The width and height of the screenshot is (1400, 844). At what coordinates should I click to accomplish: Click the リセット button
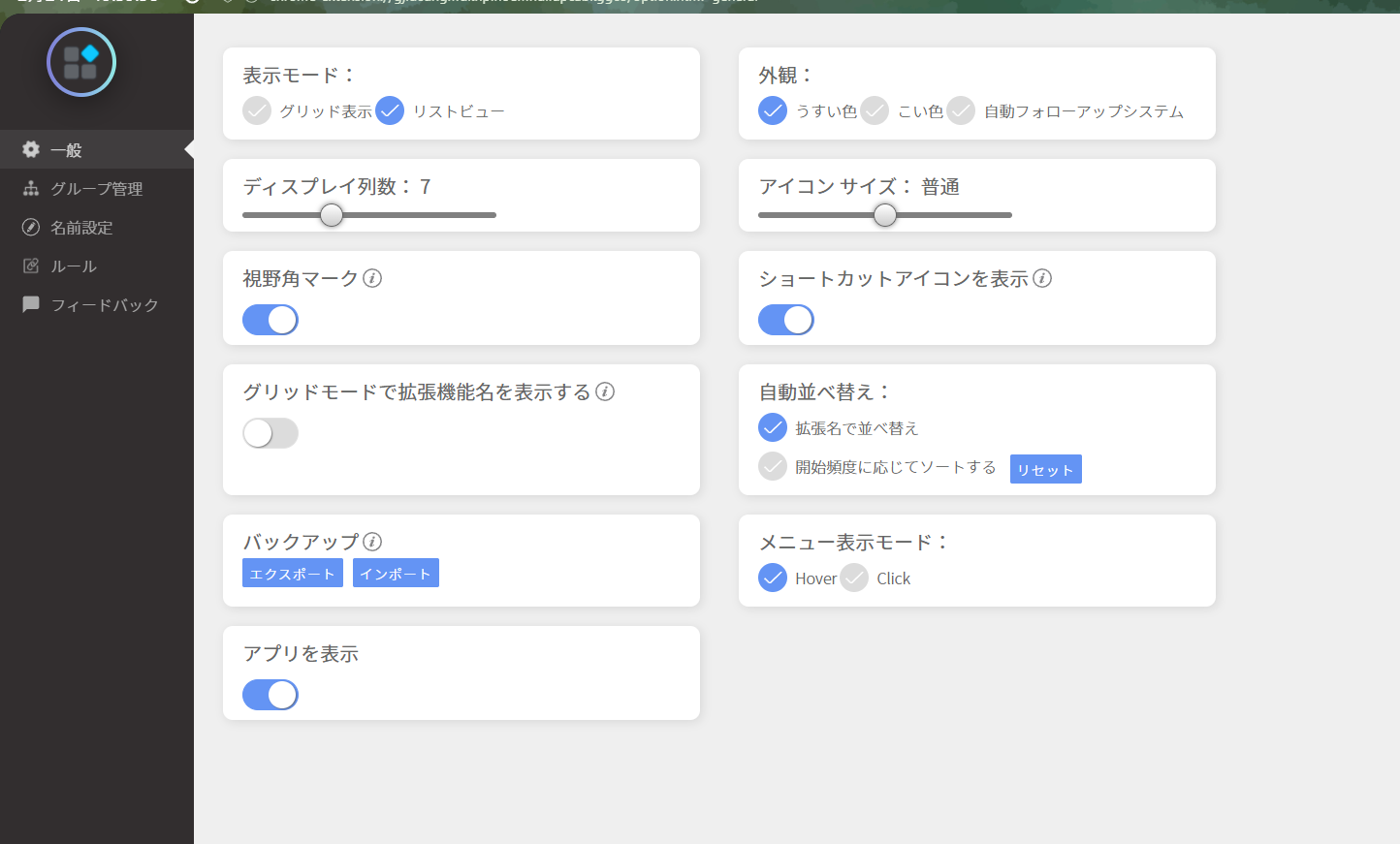pos(1046,469)
